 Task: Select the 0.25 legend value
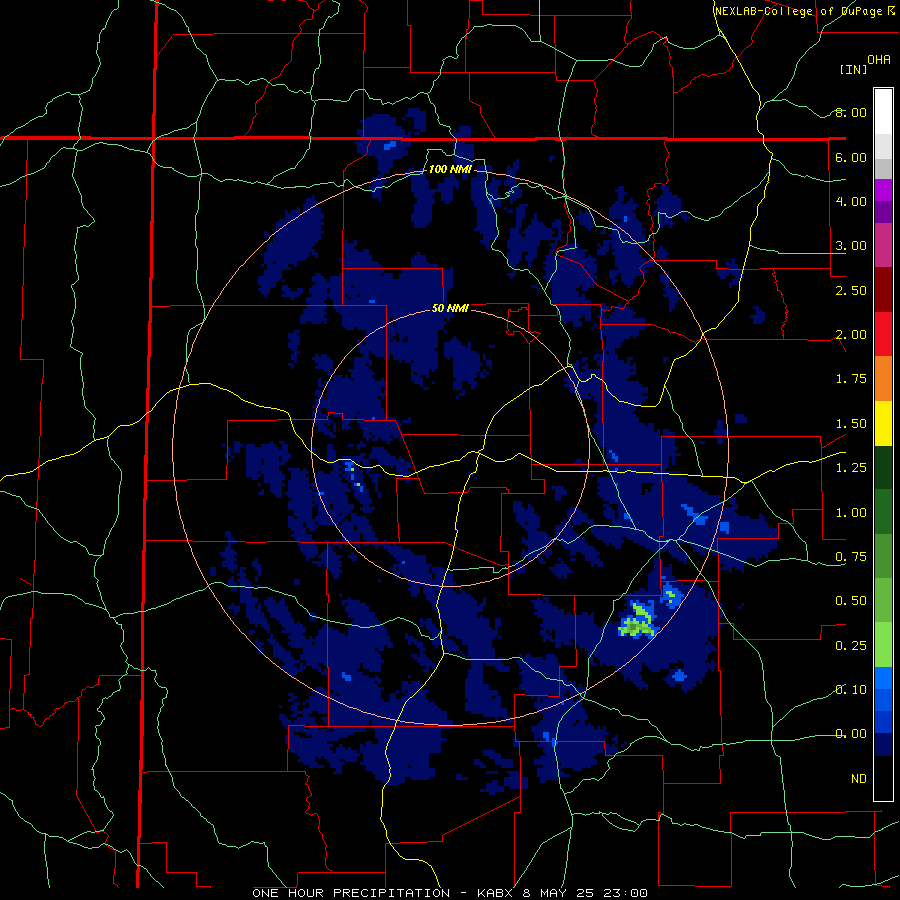[851, 646]
